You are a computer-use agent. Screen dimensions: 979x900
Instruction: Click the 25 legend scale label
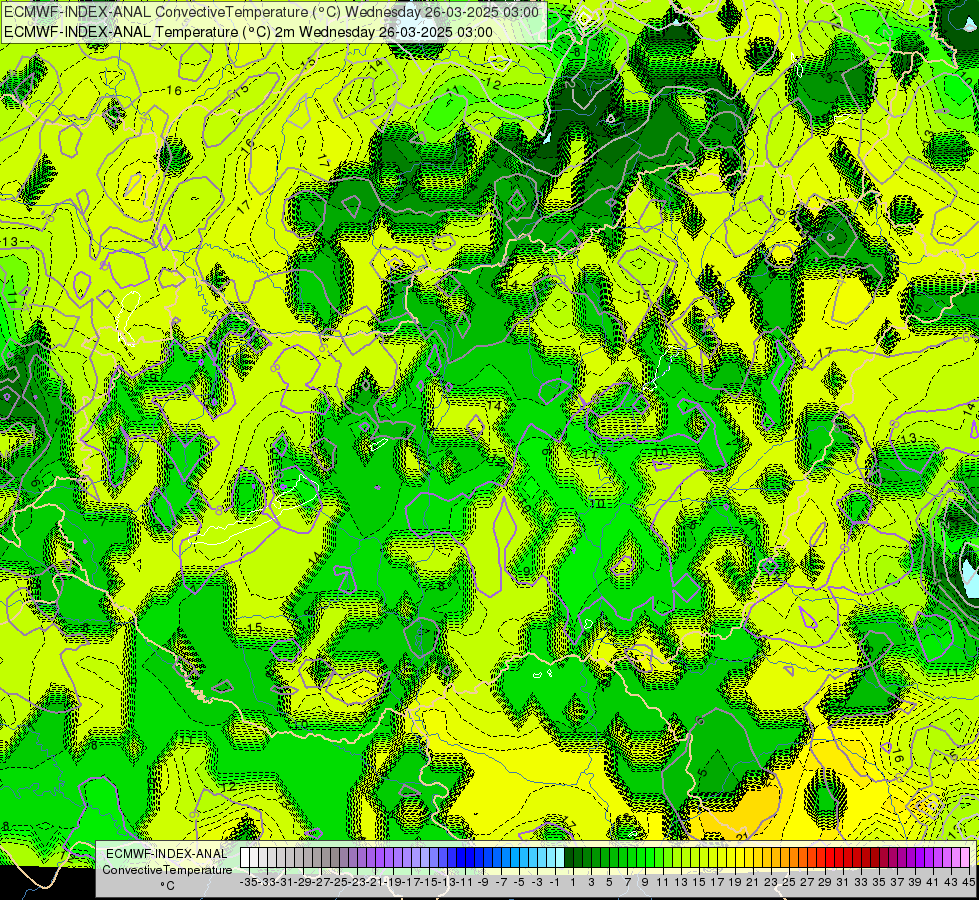coord(789,882)
